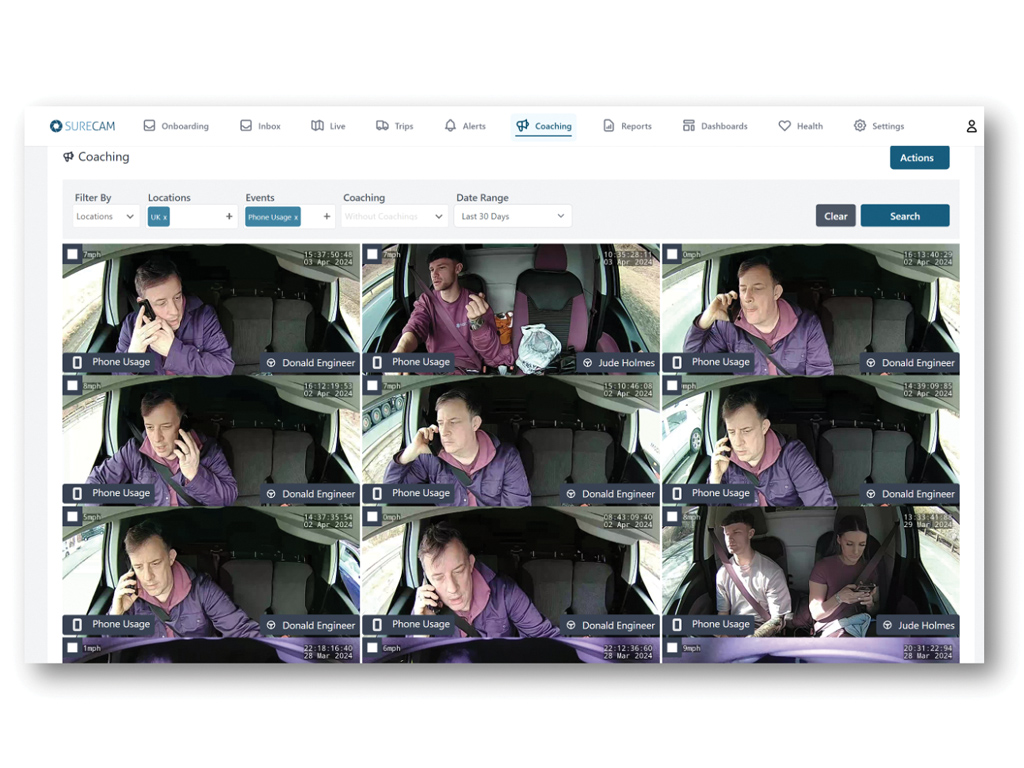Click the Actions button
This screenshot has height=768, width=1024.
(x=920, y=157)
